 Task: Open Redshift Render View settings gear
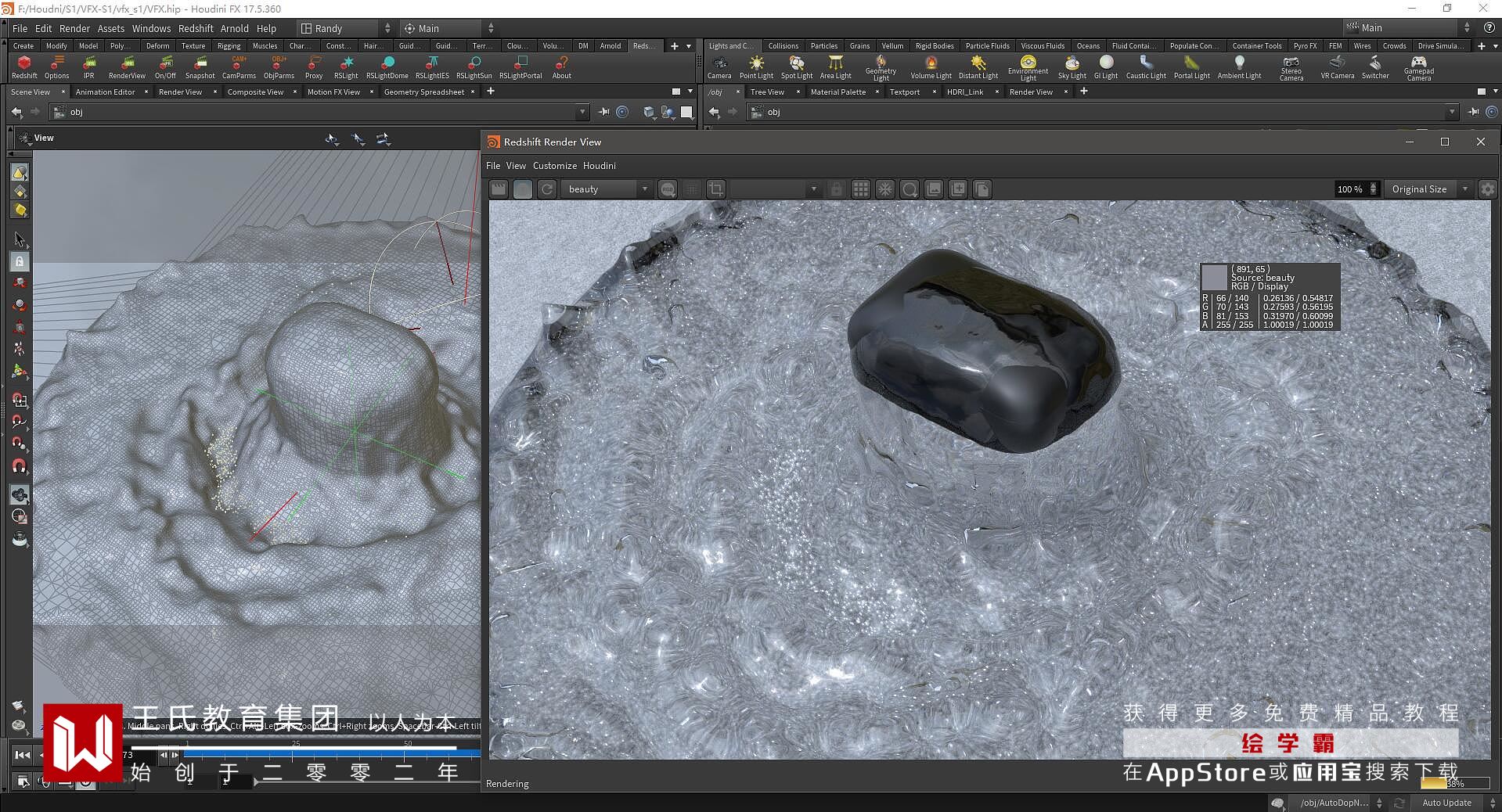pyautogui.click(x=1487, y=189)
